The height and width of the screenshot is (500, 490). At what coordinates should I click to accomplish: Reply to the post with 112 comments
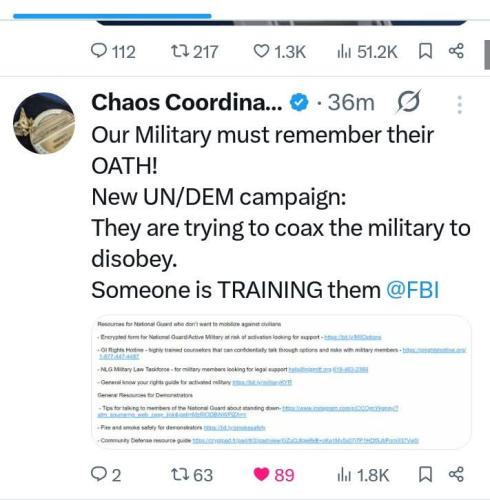[x=113, y=52]
